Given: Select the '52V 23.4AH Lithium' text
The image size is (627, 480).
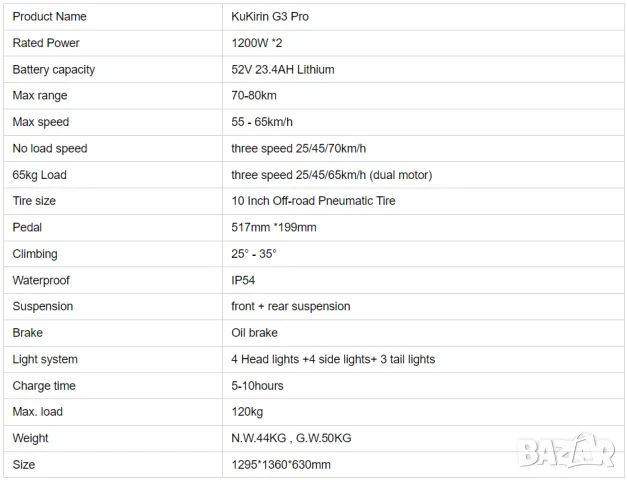Looking at the screenshot, I should (x=282, y=70).
